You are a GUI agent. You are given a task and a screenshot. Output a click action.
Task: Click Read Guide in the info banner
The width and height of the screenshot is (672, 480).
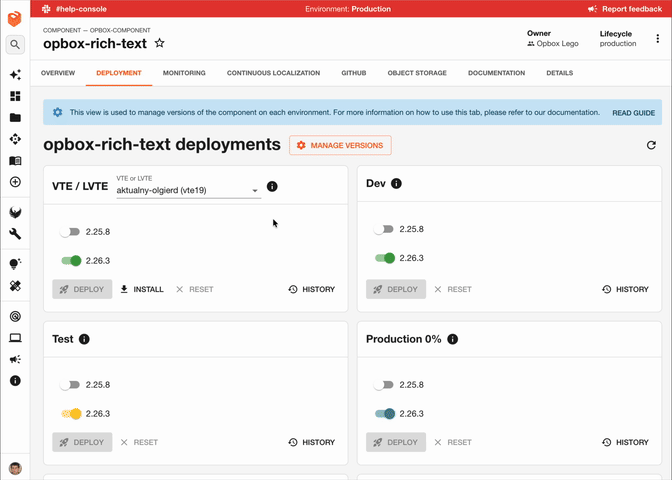(633, 113)
